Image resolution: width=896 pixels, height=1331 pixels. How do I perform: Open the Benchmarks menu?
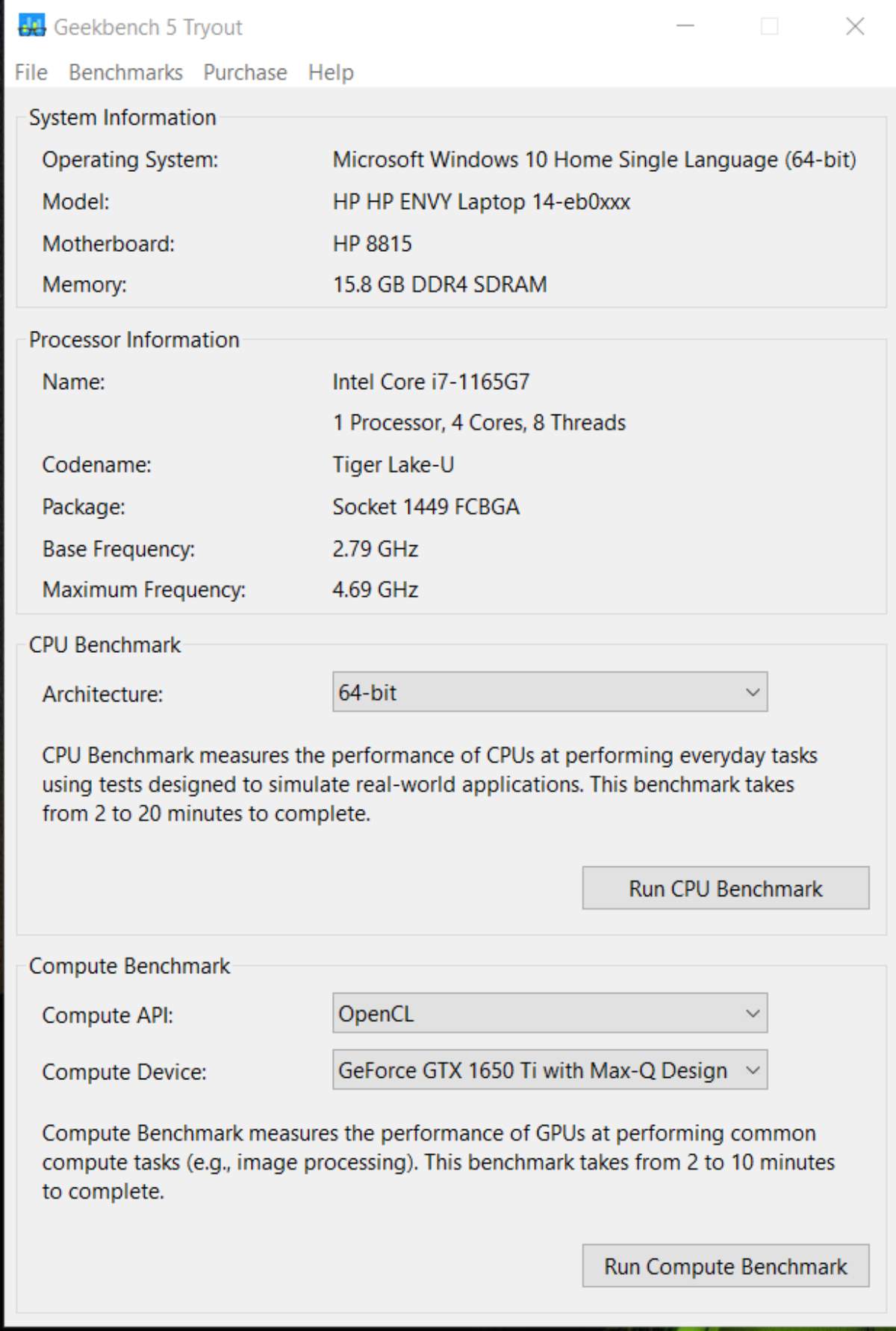tap(125, 72)
